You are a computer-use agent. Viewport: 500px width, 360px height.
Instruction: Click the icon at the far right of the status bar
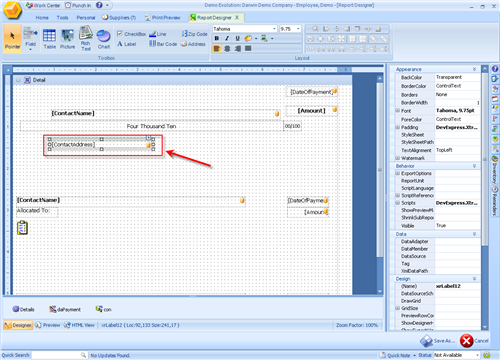pyautogui.click(x=487, y=355)
